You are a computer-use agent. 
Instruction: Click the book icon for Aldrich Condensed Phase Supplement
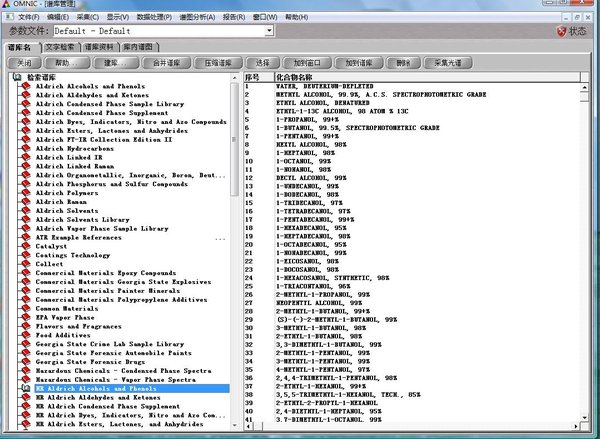(26, 113)
